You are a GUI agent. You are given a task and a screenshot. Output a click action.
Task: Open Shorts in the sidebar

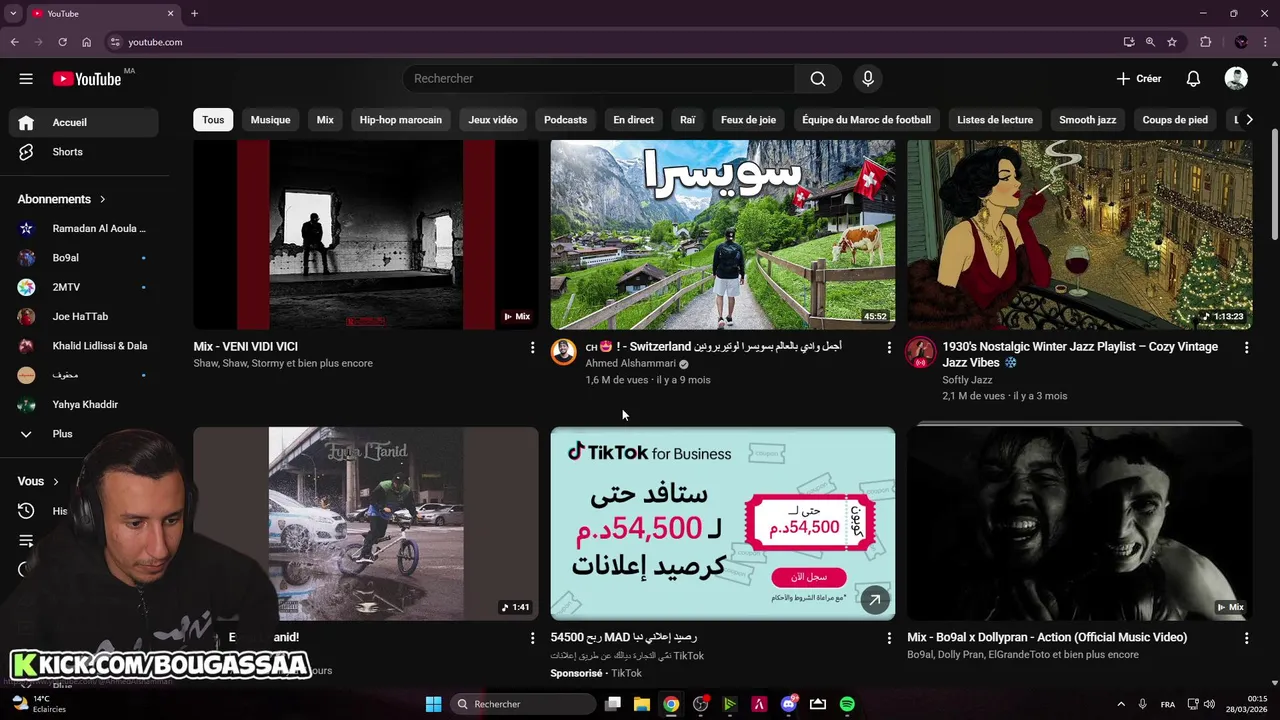pos(84,152)
